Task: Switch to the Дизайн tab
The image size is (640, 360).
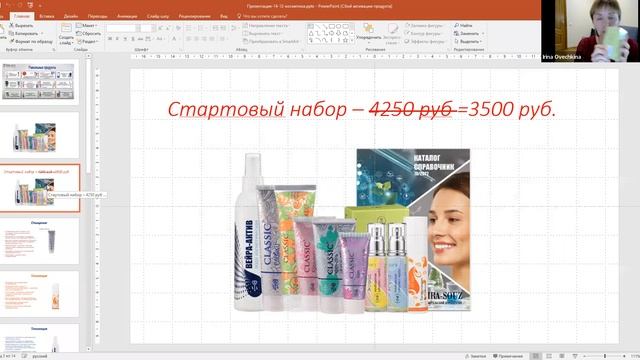Action: pos(71,16)
